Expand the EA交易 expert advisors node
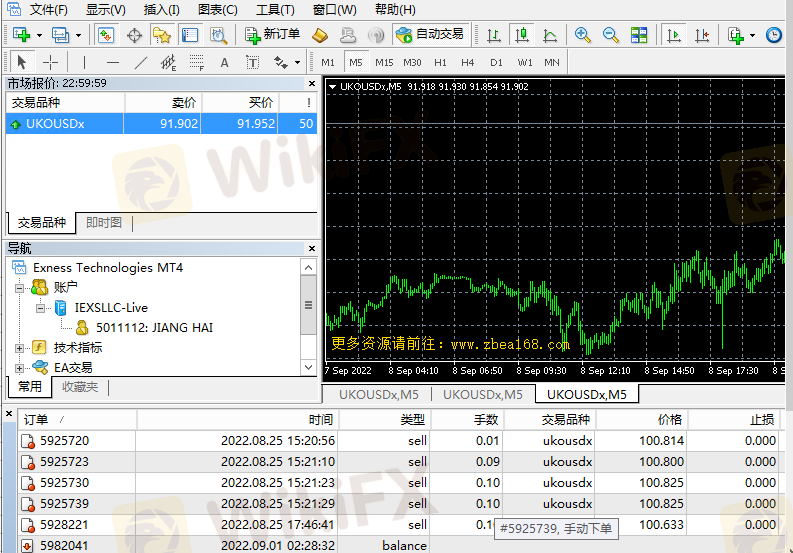Screen dimensions: 793x553 tap(19, 368)
